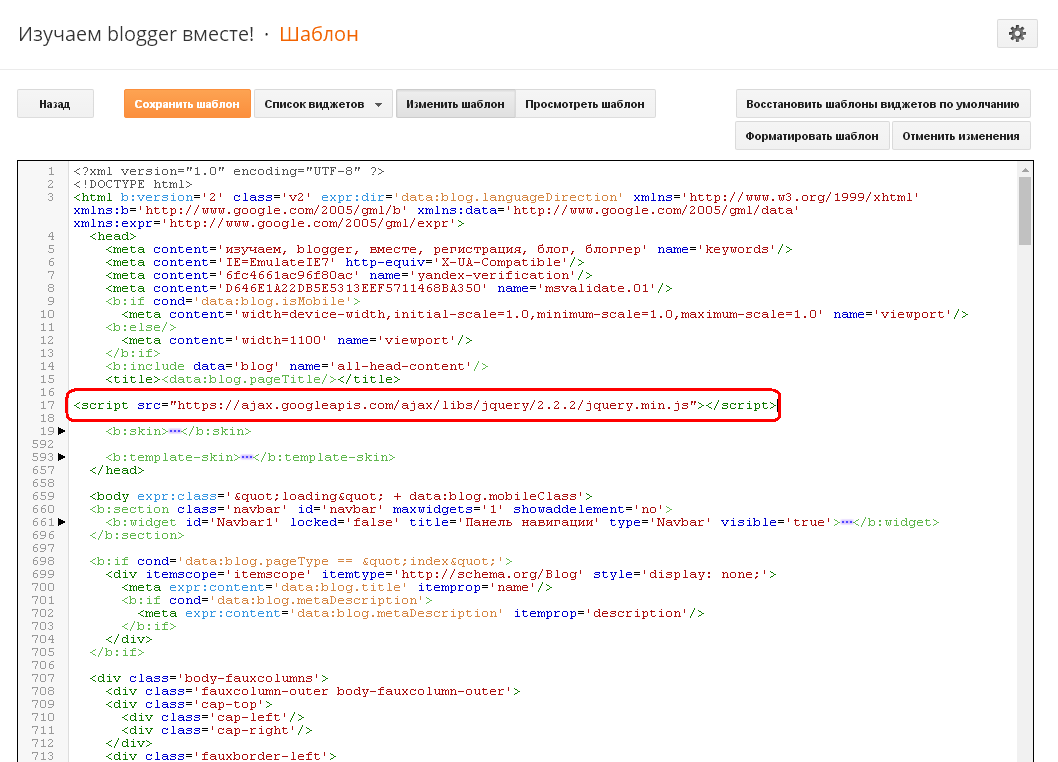The image size is (1058, 762).
Task: Click Форматировать шаблон button
Action: [x=812, y=136]
